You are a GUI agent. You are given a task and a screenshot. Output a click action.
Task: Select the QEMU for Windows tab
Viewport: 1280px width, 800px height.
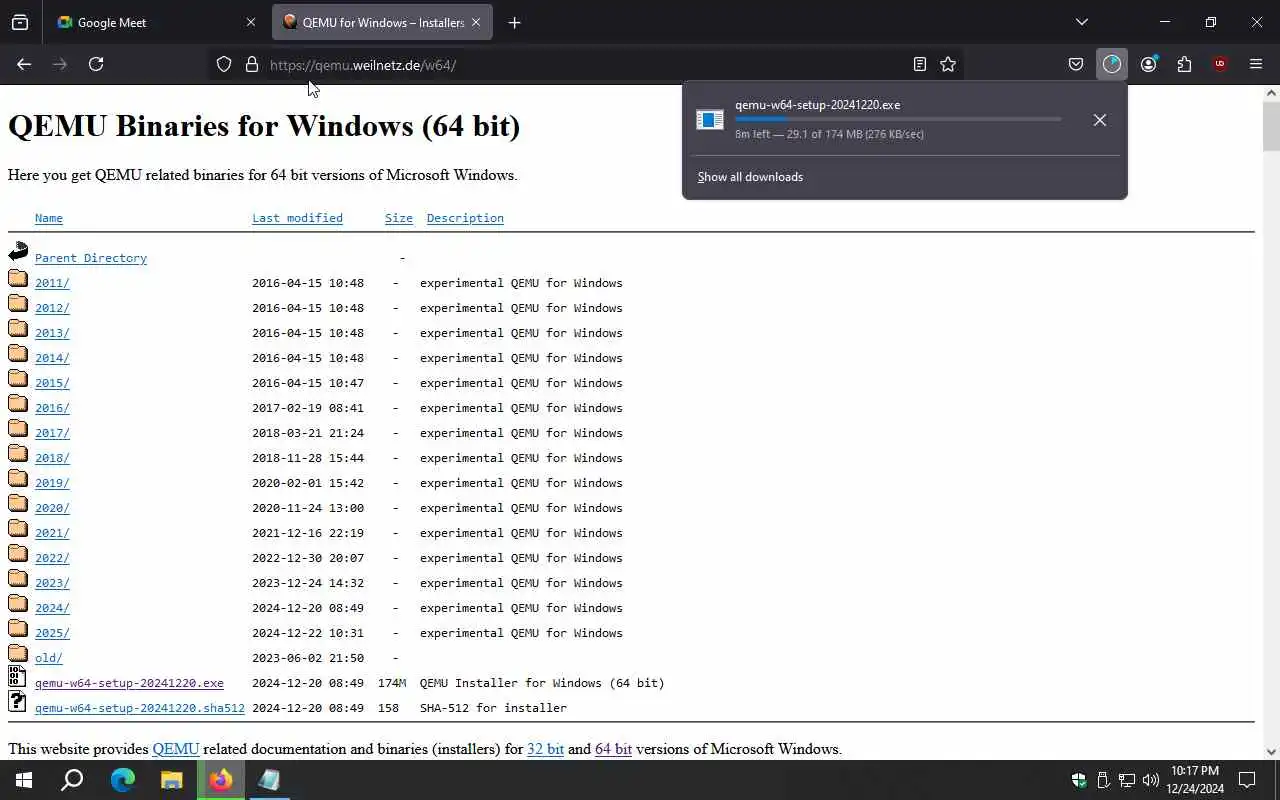382,22
